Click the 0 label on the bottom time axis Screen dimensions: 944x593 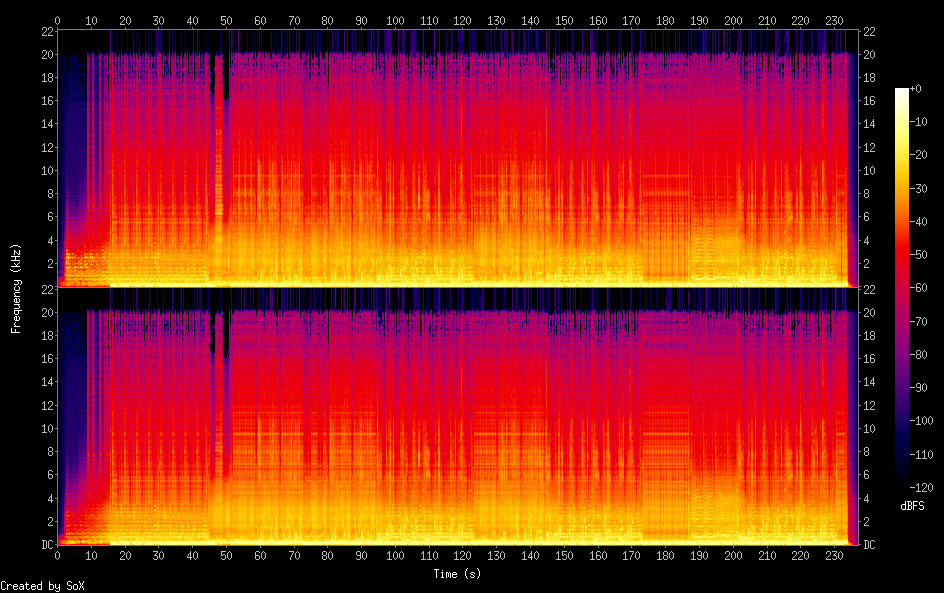click(x=57, y=555)
